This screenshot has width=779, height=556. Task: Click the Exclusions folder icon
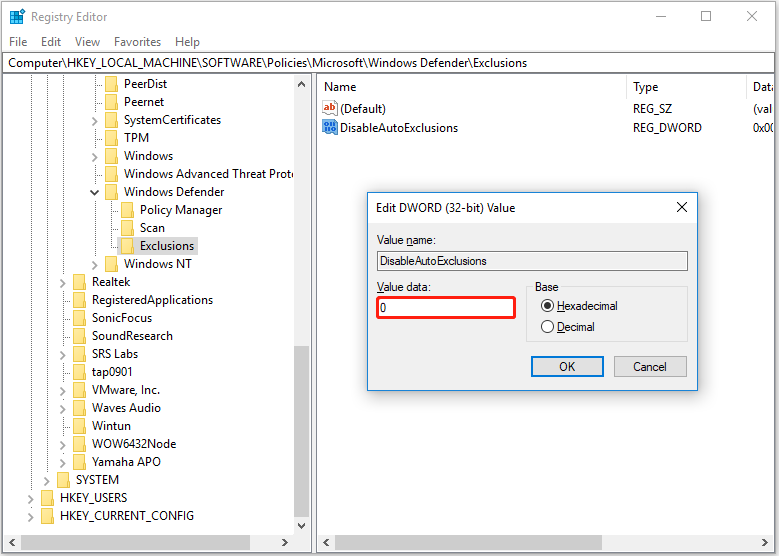point(128,245)
